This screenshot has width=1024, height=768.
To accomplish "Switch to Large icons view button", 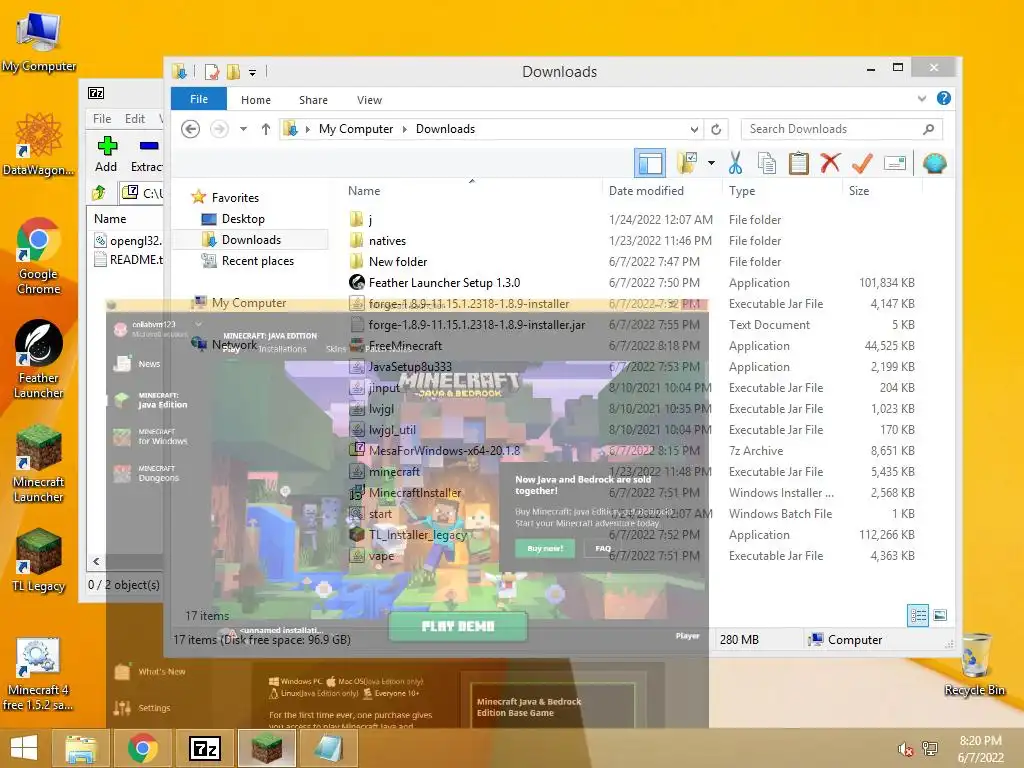I will [x=940, y=615].
